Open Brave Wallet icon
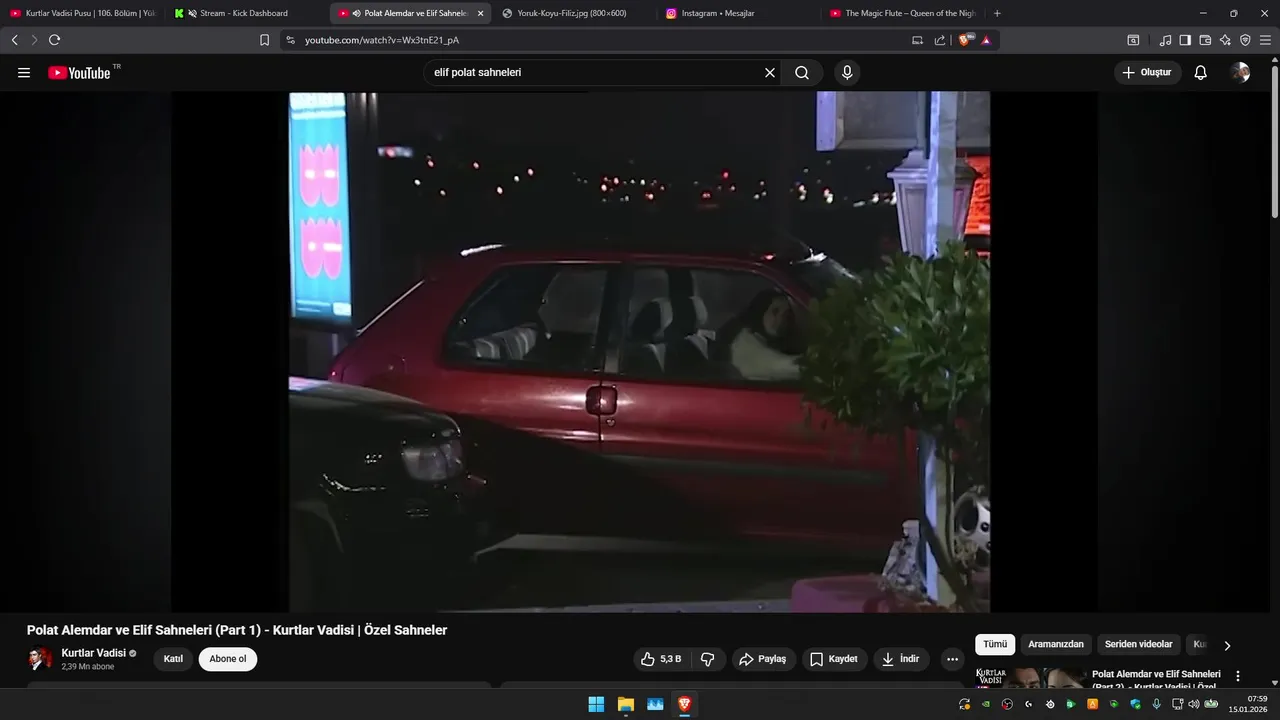 point(1205,40)
